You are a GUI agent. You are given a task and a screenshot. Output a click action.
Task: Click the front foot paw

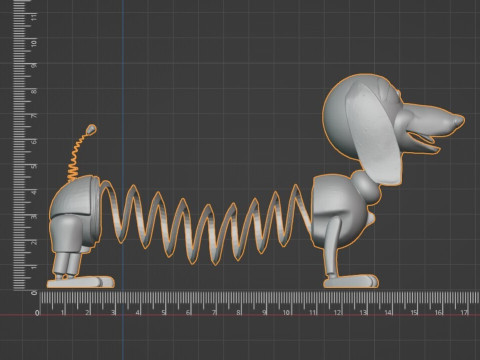351,281
